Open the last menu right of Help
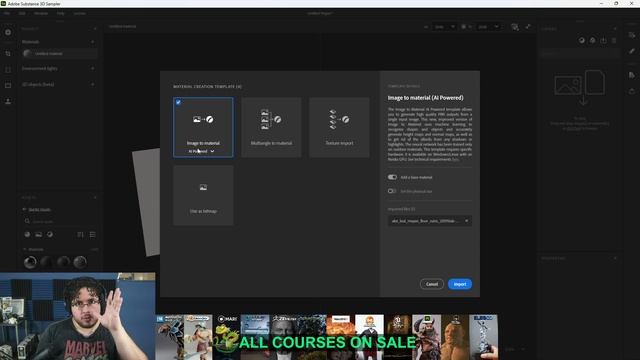The image size is (640, 360). (x=80, y=13)
